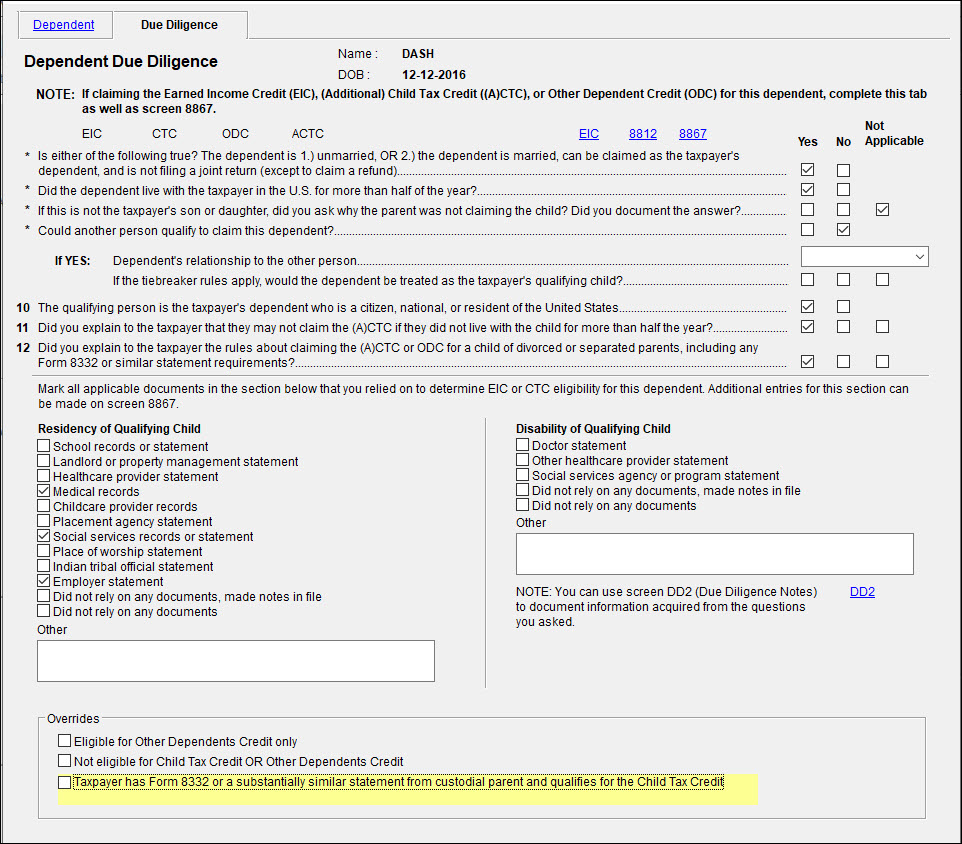Check School records or statement
Screen dimensions: 962x844
coord(44,446)
